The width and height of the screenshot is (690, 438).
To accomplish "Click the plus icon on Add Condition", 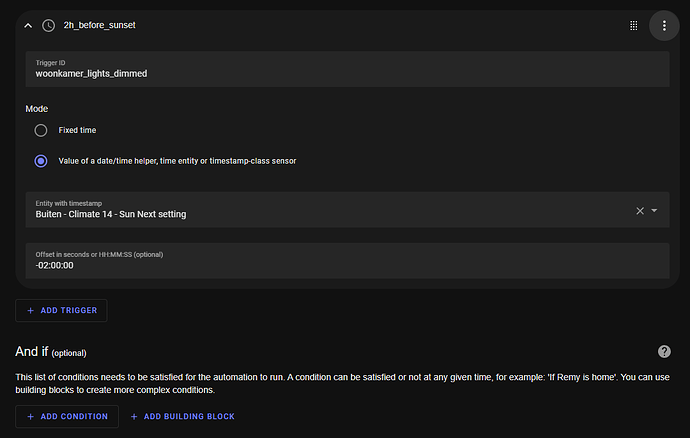I will (31, 416).
